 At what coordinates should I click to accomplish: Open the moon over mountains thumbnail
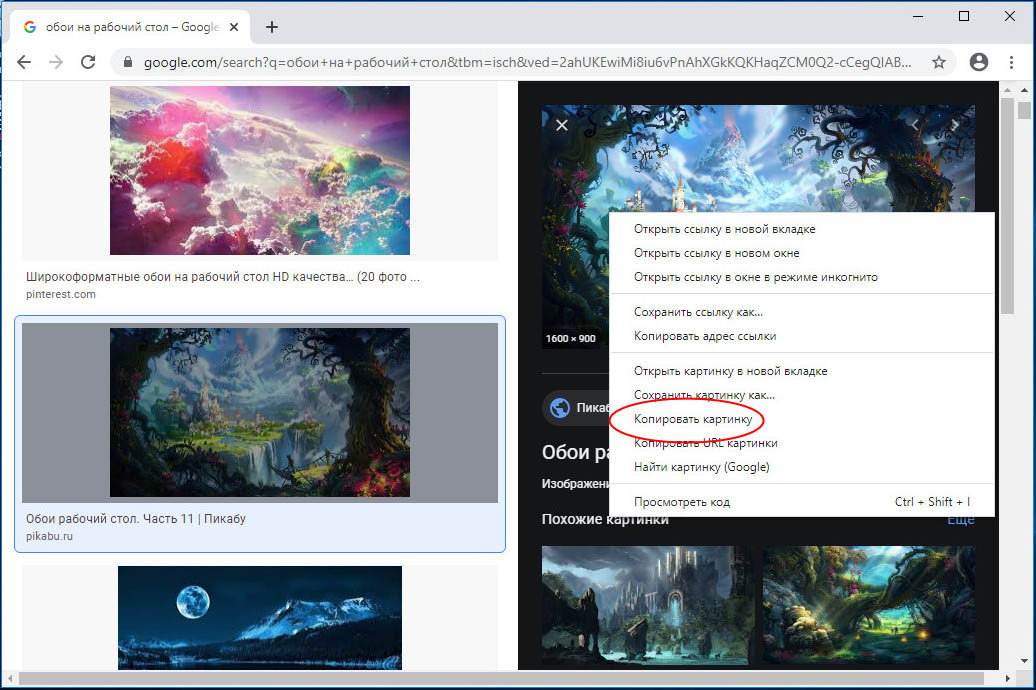coord(260,617)
